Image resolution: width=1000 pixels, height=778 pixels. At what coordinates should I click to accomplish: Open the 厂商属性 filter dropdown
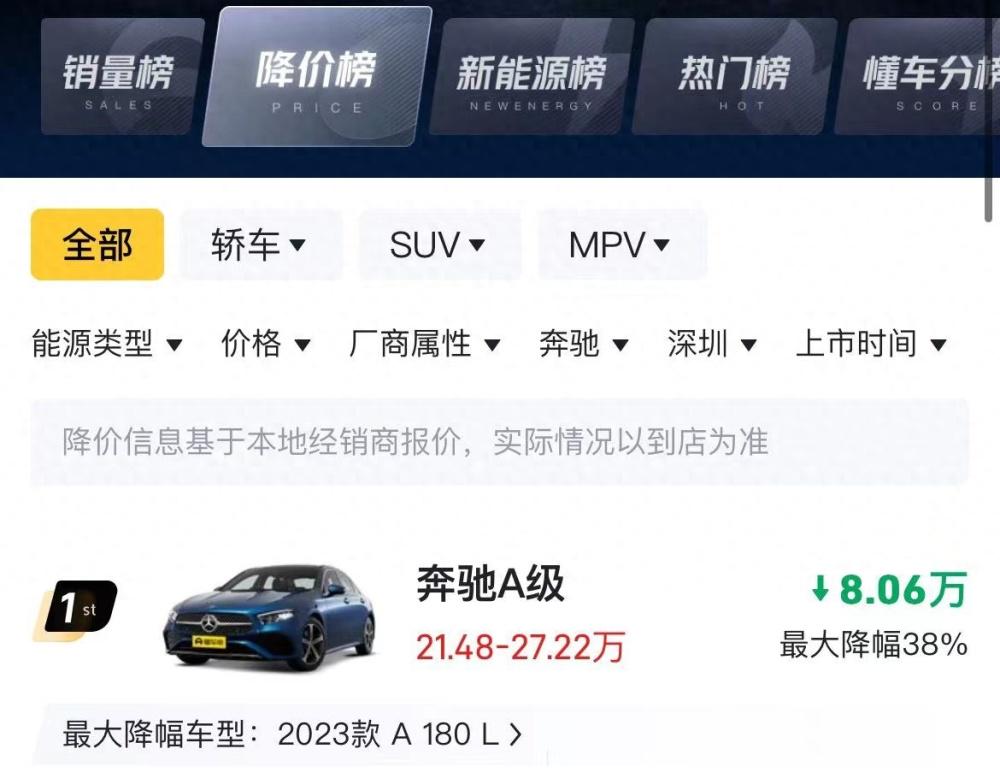click(424, 344)
